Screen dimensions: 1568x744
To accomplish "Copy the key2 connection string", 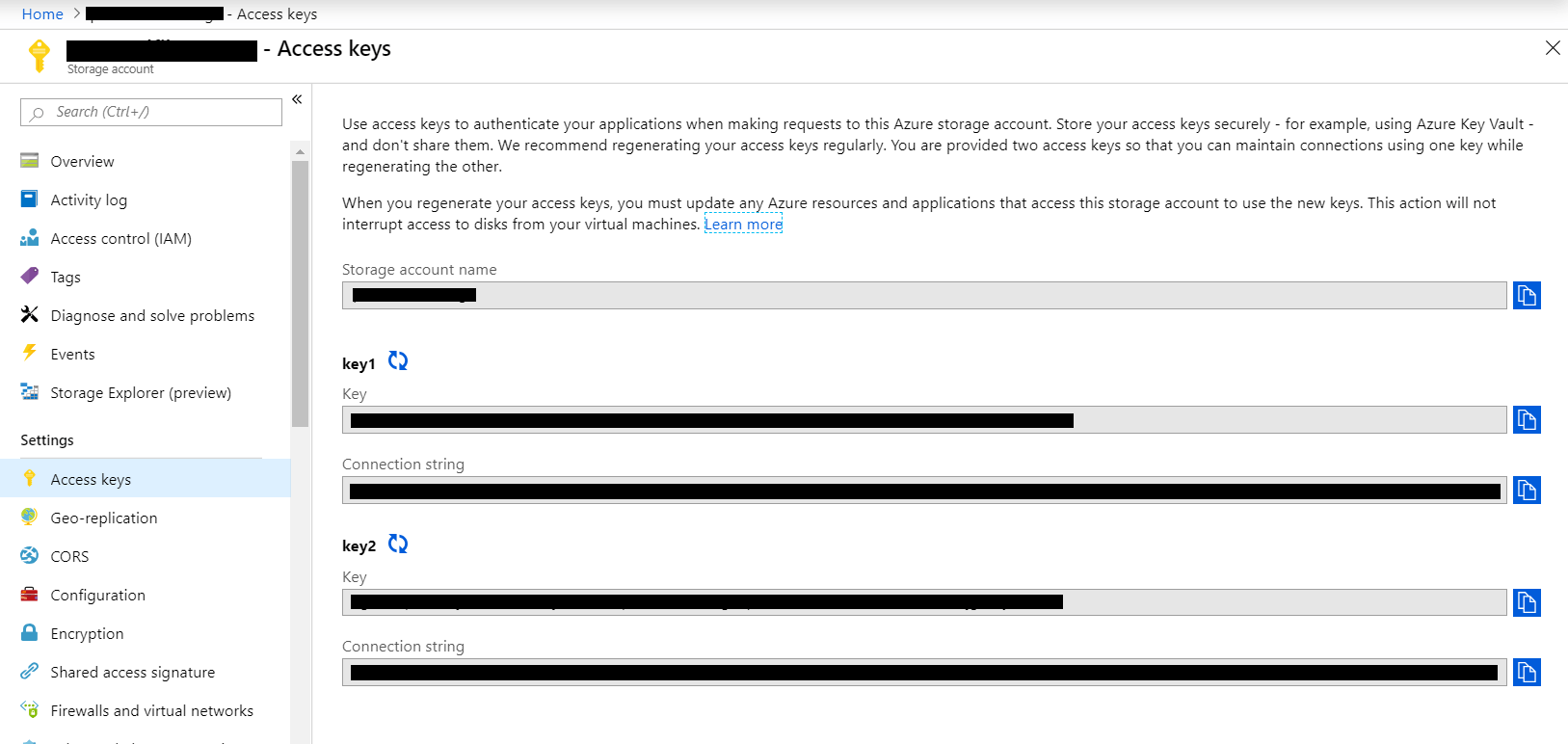I will (x=1527, y=672).
